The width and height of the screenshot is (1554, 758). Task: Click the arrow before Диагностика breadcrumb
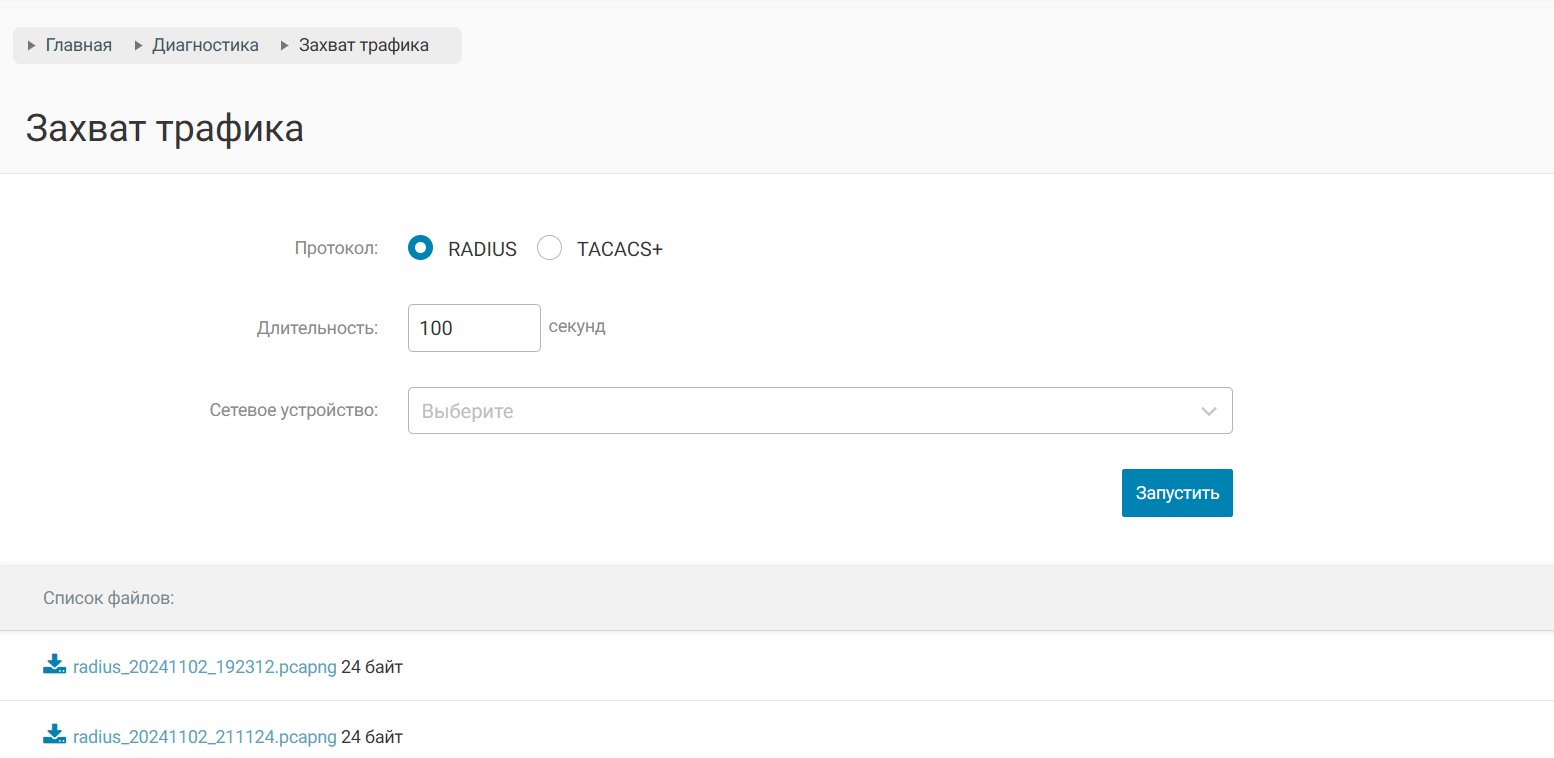click(x=138, y=46)
